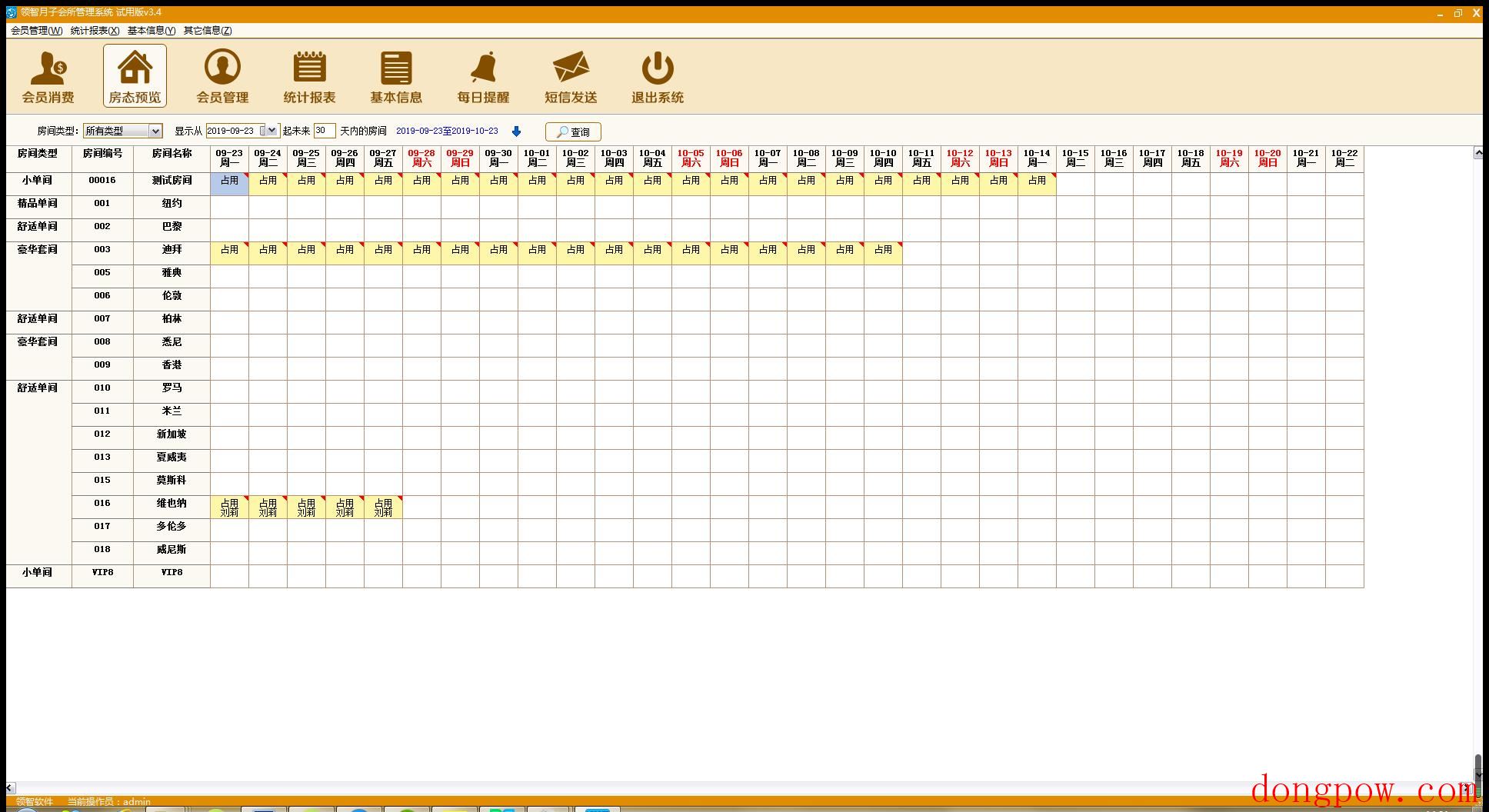The image size is (1489, 812).
Task: Select room name 威尼斯
Action: 172,550
